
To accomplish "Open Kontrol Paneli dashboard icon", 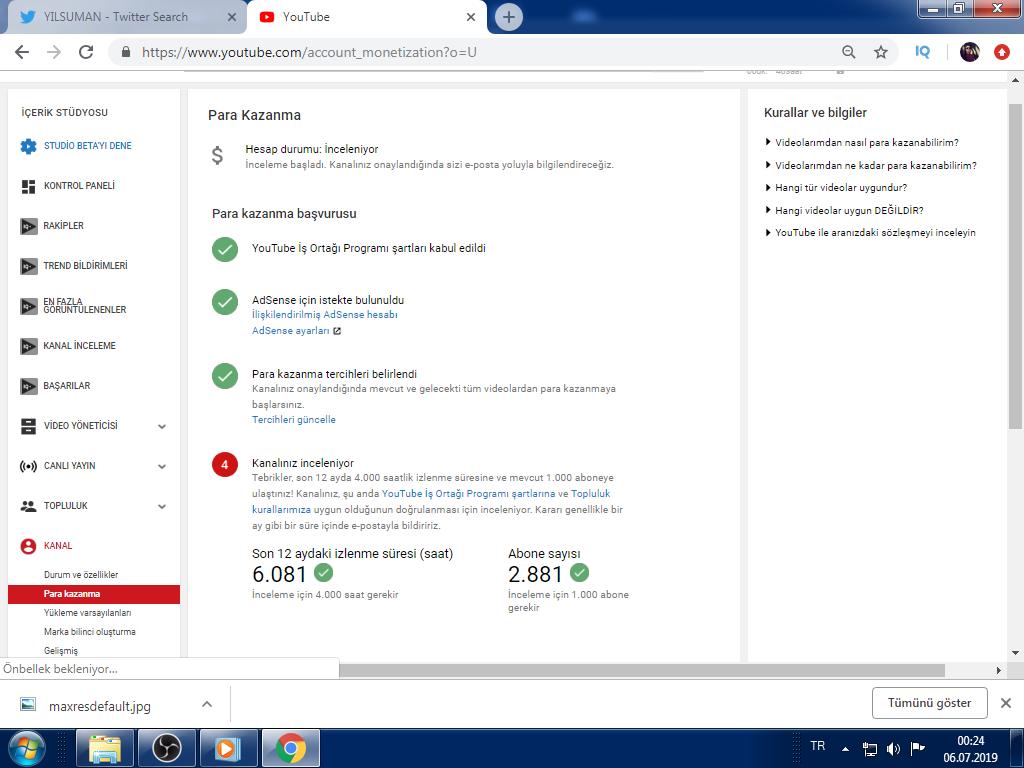I will [28, 187].
